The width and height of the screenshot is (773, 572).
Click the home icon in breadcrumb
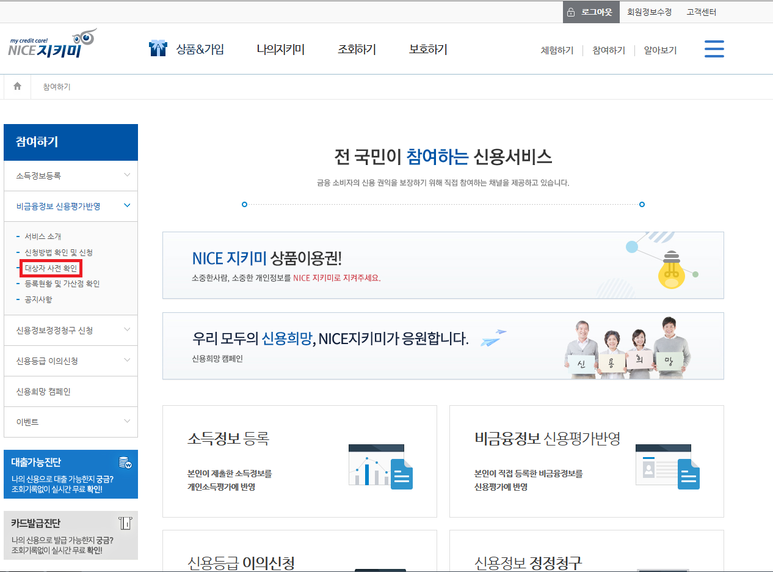(x=17, y=86)
